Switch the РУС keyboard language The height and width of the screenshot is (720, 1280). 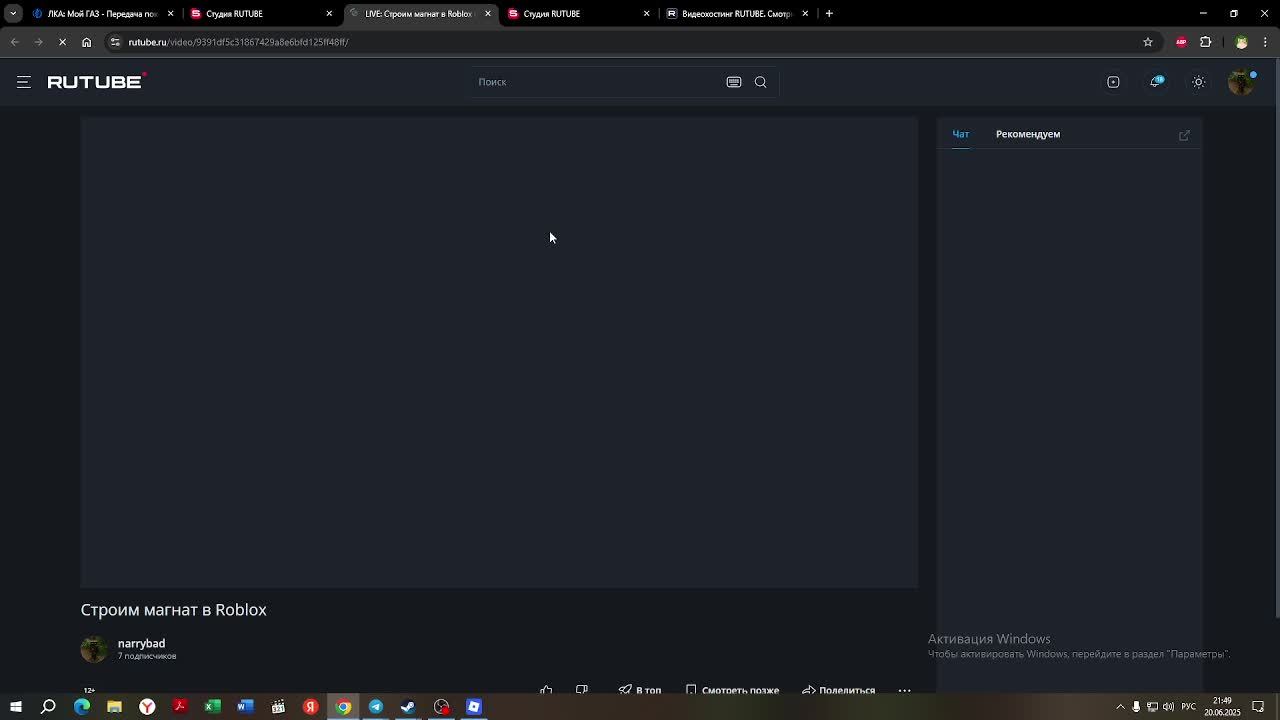(1188, 707)
